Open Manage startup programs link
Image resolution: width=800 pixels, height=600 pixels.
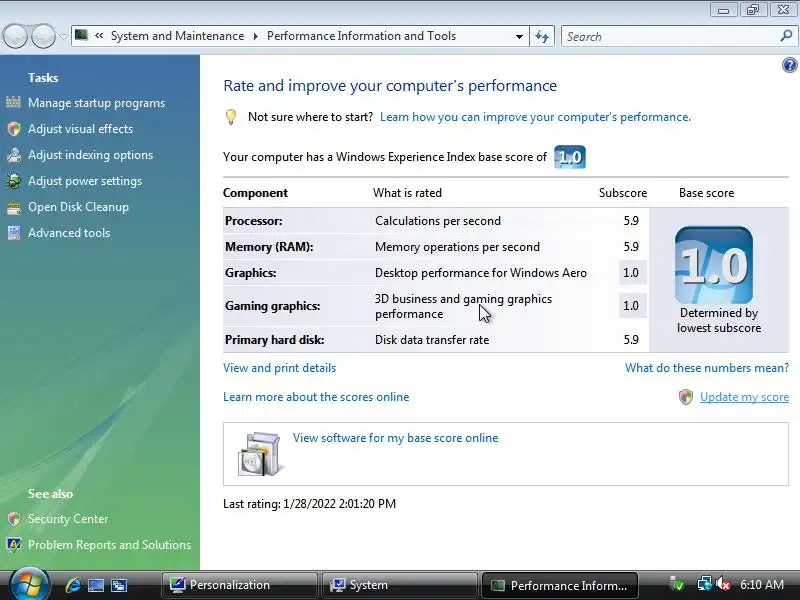coord(96,103)
